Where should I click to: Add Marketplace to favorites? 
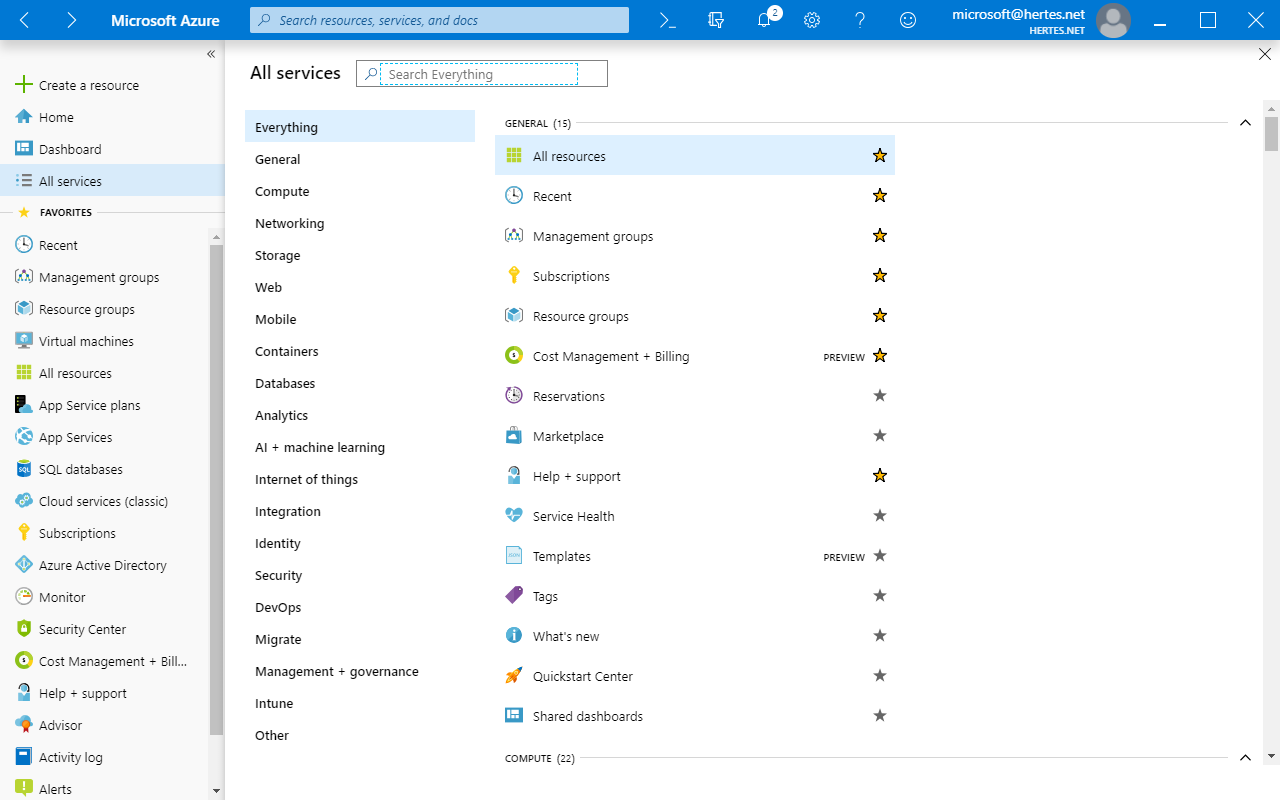879,435
